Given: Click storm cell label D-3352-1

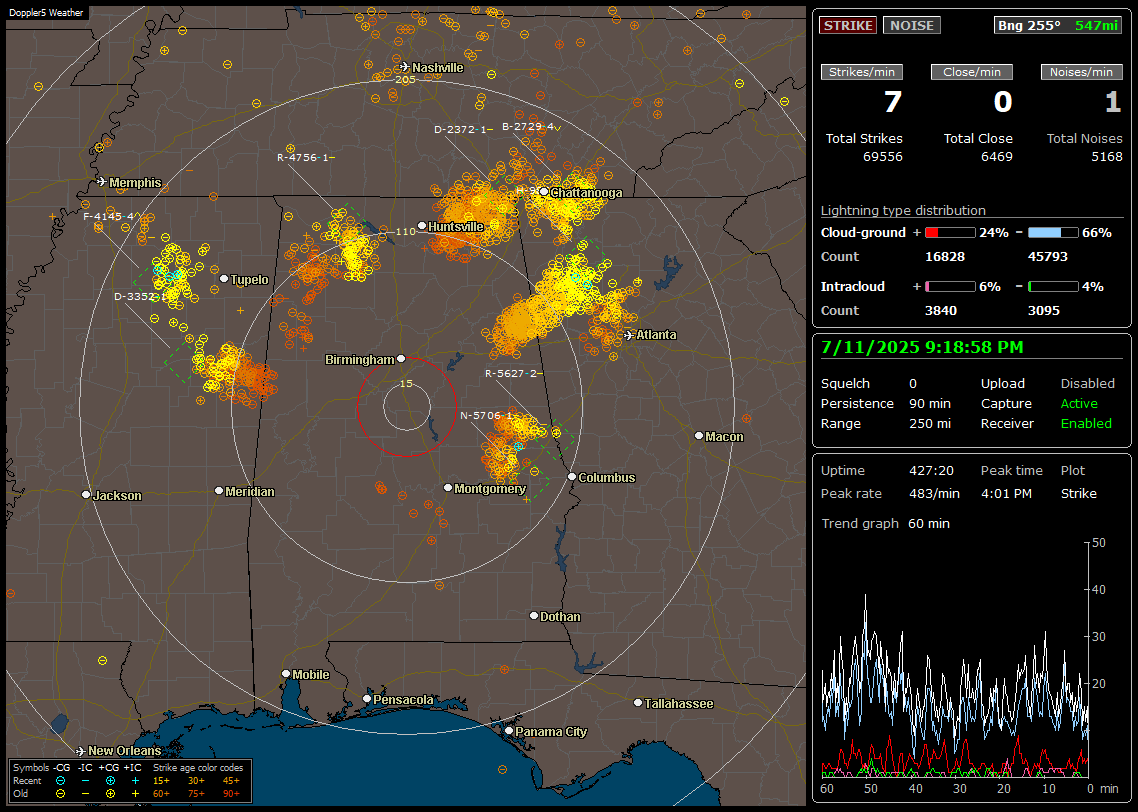Looking at the screenshot, I should (139, 296).
